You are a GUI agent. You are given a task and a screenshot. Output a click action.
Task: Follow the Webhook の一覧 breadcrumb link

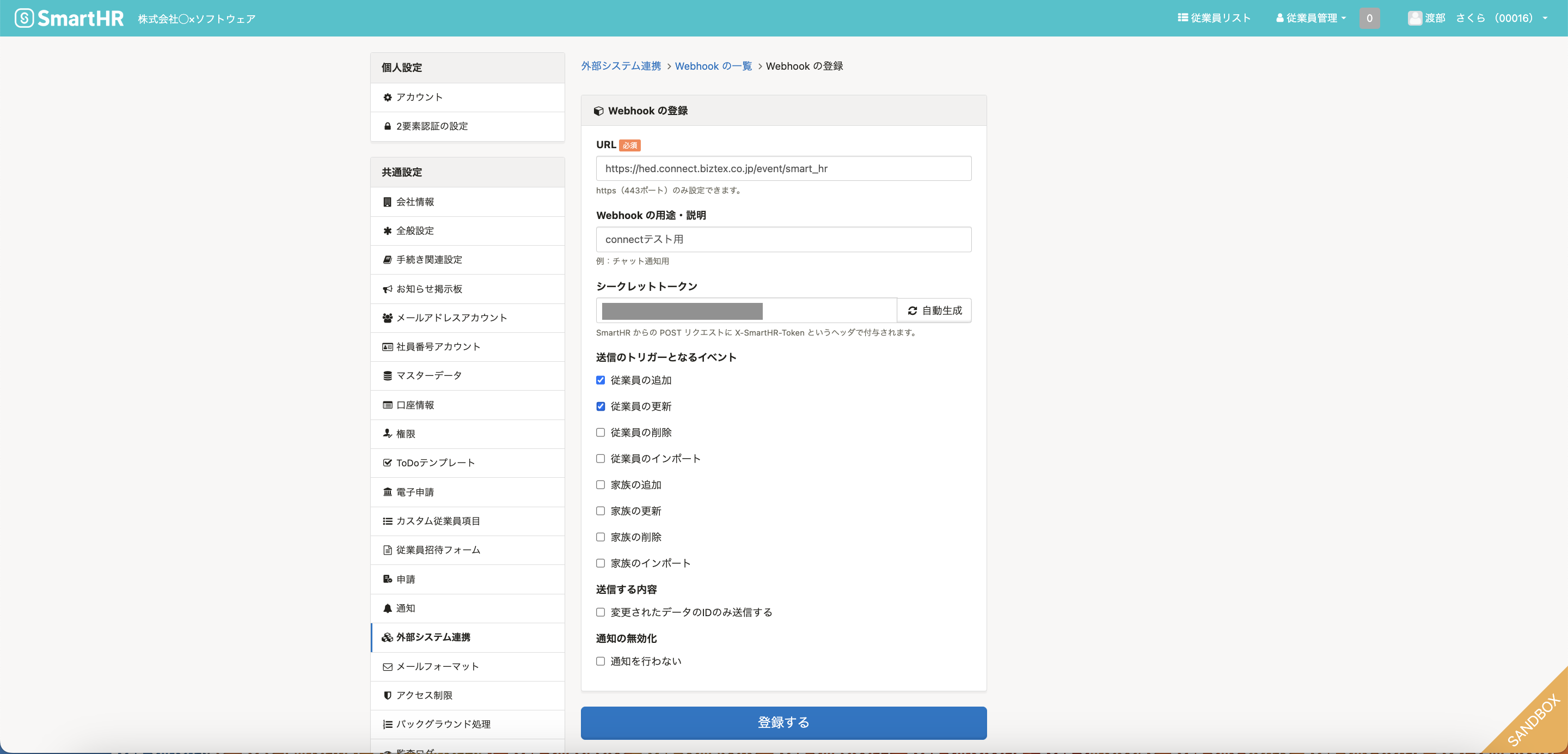713,66
